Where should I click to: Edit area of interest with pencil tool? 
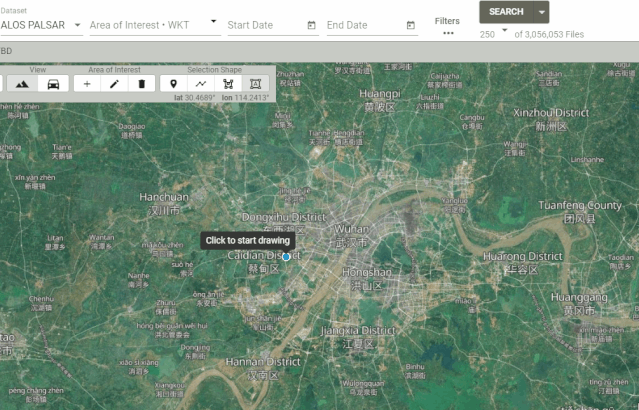pos(115,84)
